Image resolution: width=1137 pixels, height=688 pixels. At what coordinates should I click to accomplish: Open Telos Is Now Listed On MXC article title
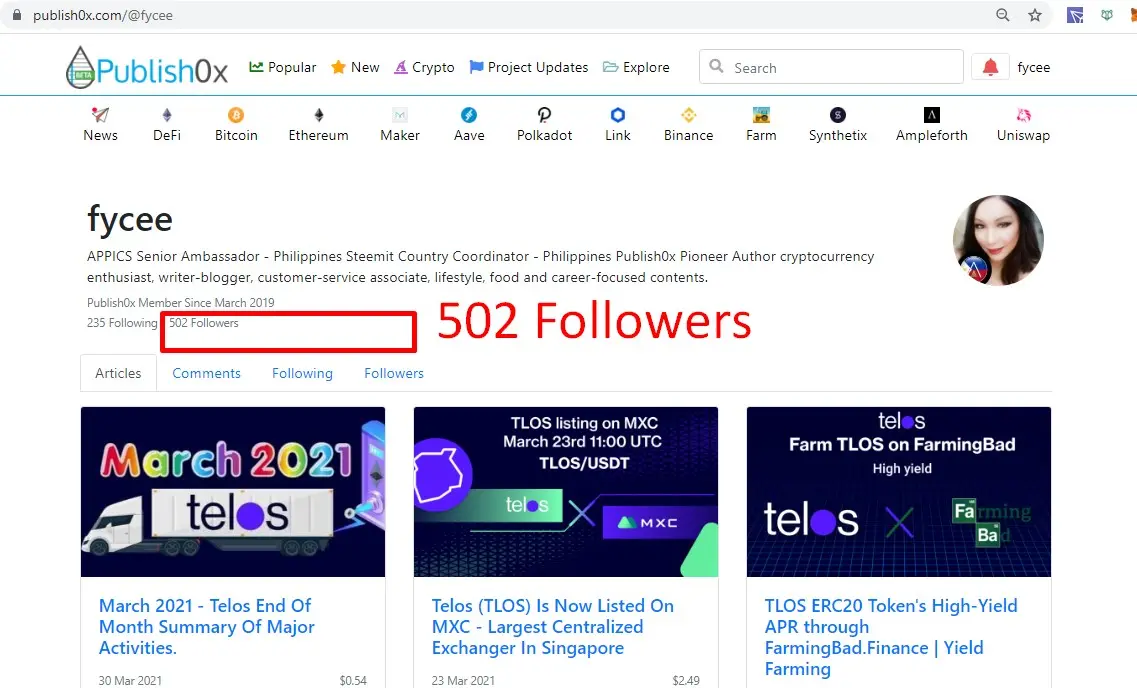coord(553,626)
